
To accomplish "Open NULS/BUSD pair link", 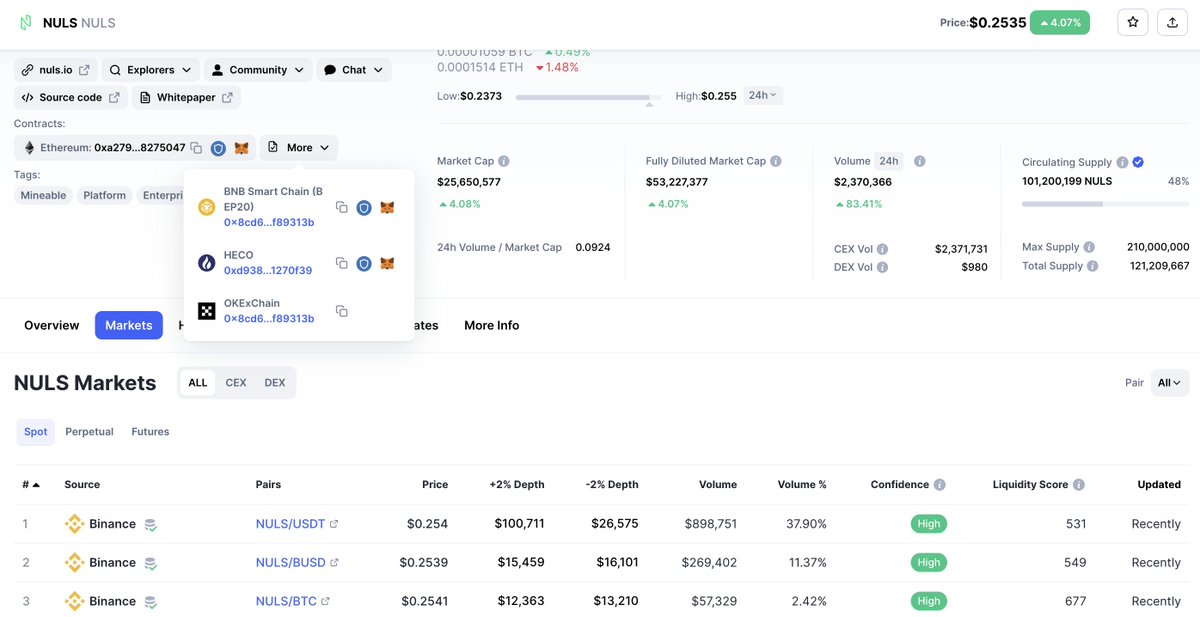I will pyautogui.click(x=297, y=563).
